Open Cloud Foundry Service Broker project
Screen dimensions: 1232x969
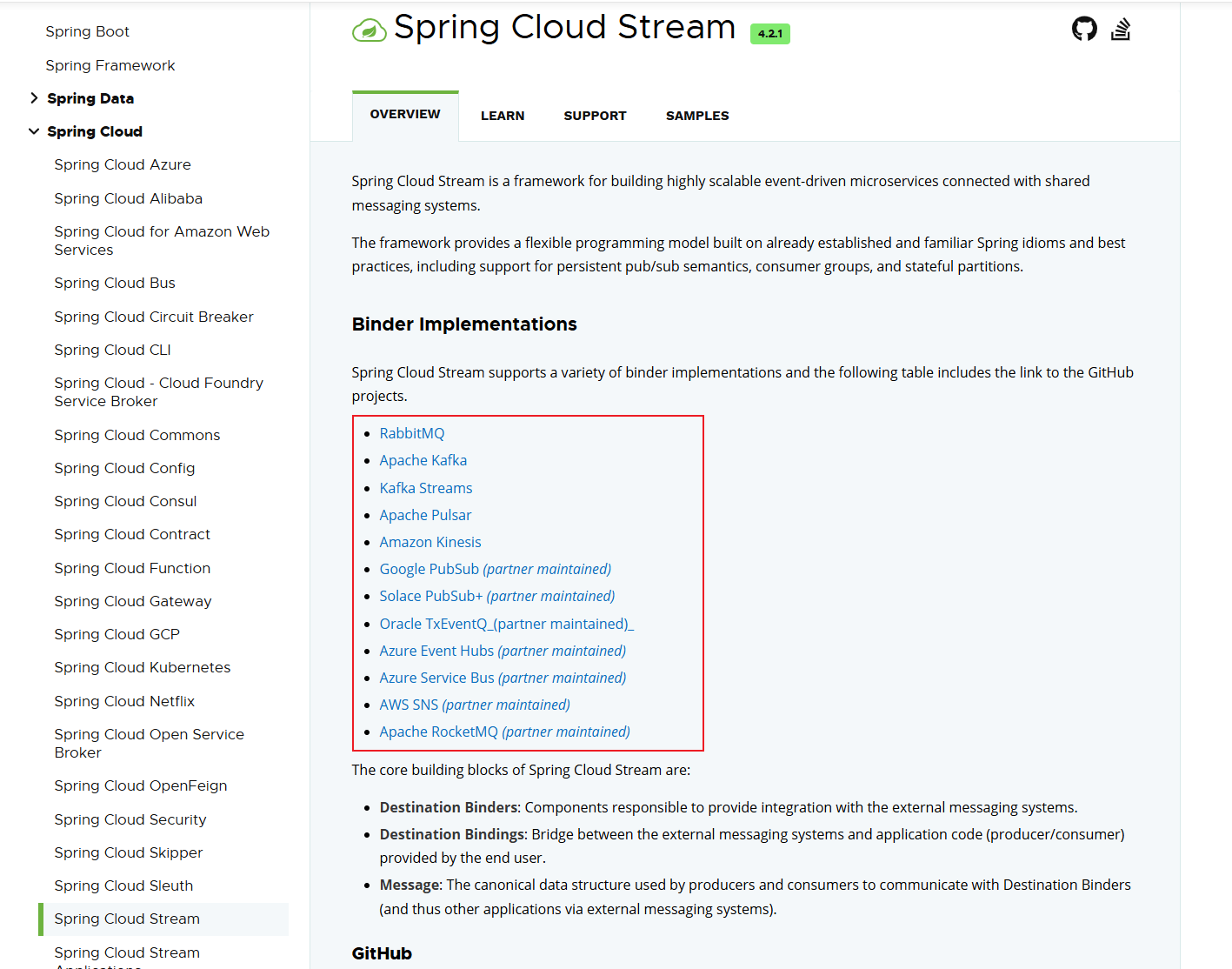tap(159, 391)
